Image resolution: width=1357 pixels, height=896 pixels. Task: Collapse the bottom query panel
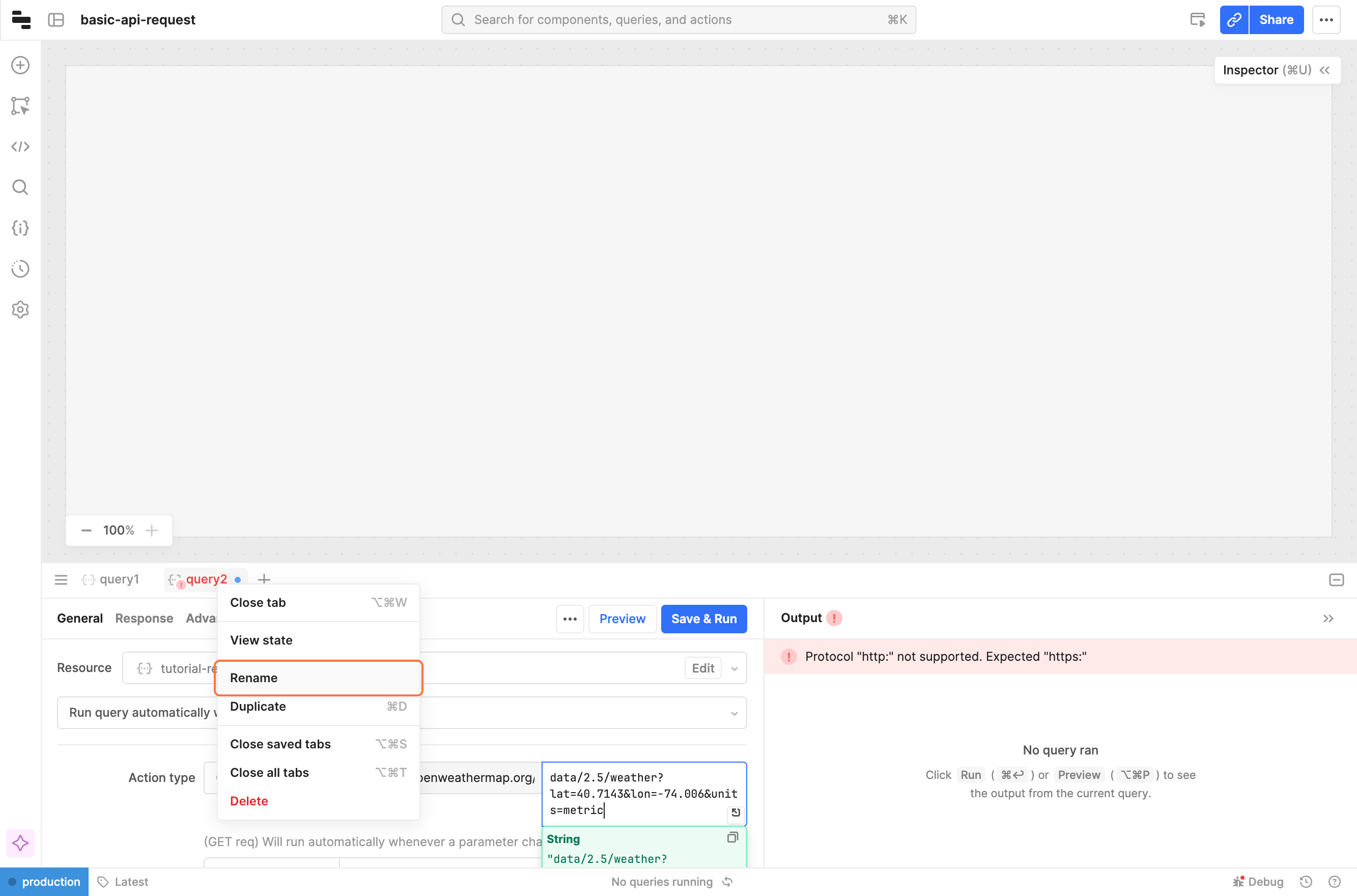(1336, 580)
